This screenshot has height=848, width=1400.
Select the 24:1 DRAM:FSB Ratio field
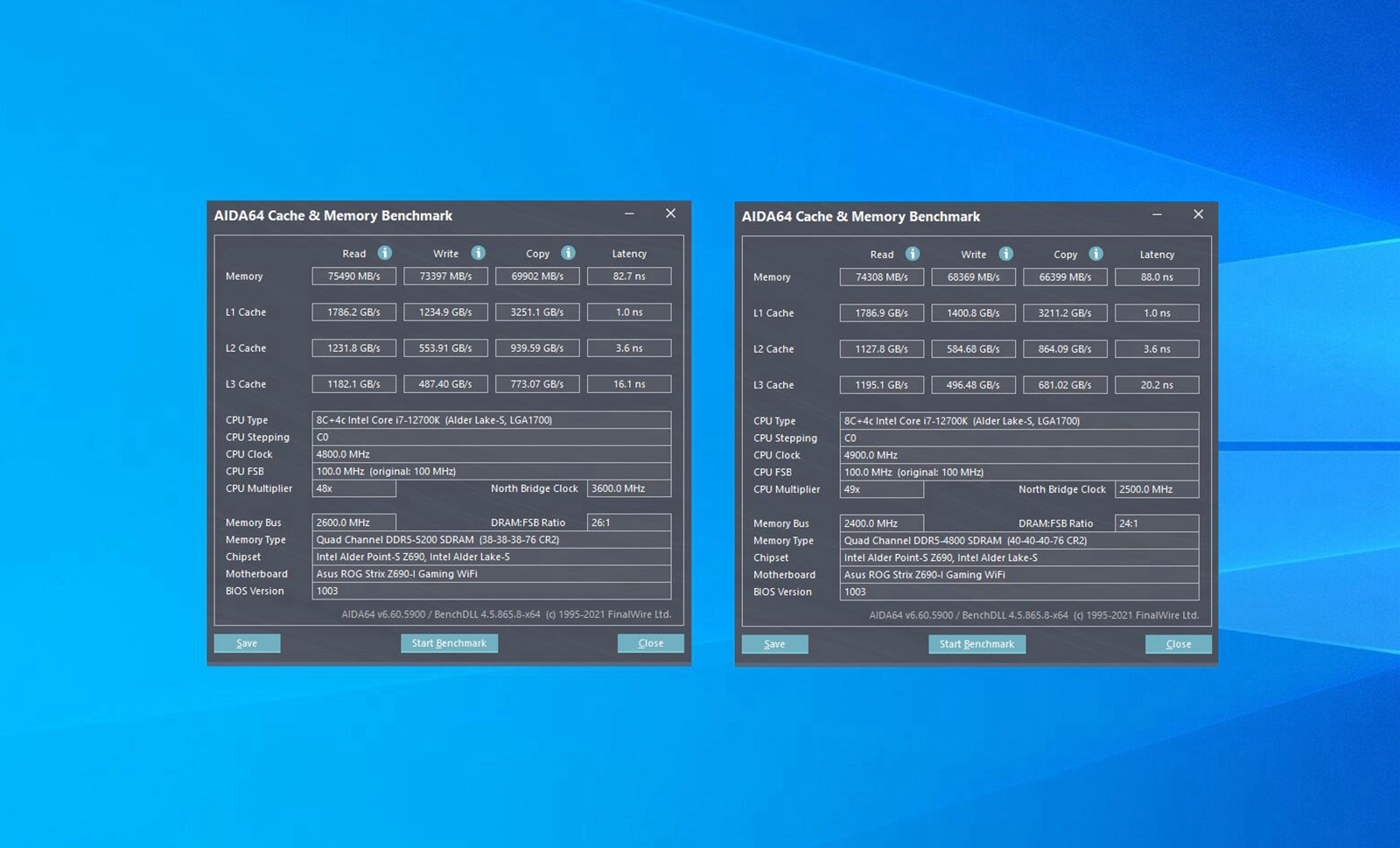1158,523
